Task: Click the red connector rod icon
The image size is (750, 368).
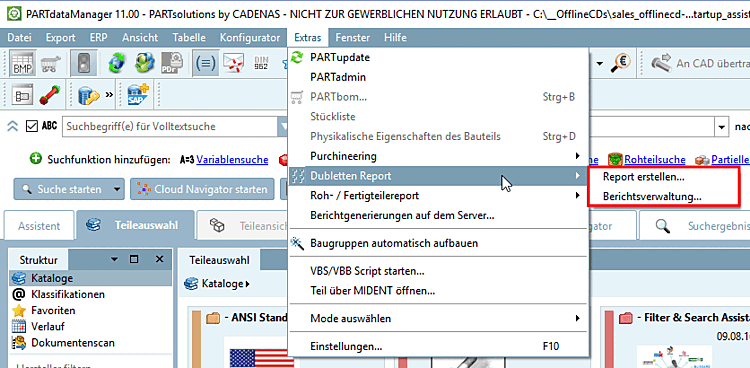Action: (x=50, y=94)
